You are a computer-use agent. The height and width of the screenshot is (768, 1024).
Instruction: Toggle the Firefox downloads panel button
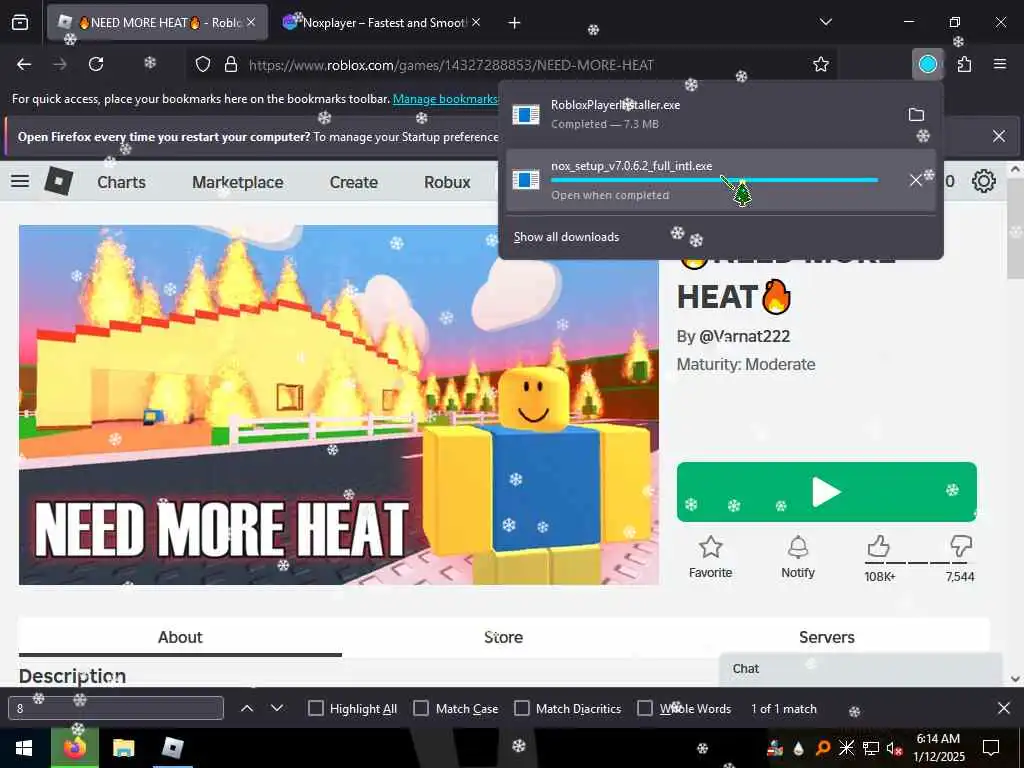(928, 64)
